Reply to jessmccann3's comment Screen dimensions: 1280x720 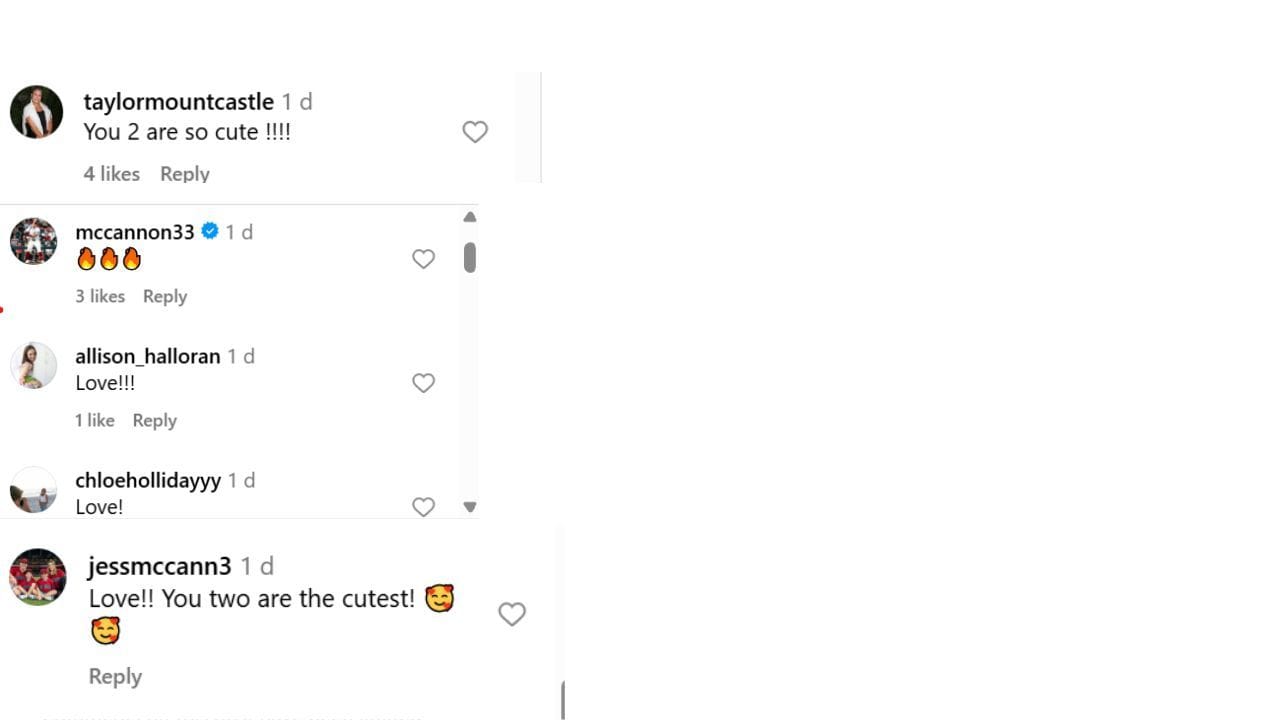tap(115, 676)
